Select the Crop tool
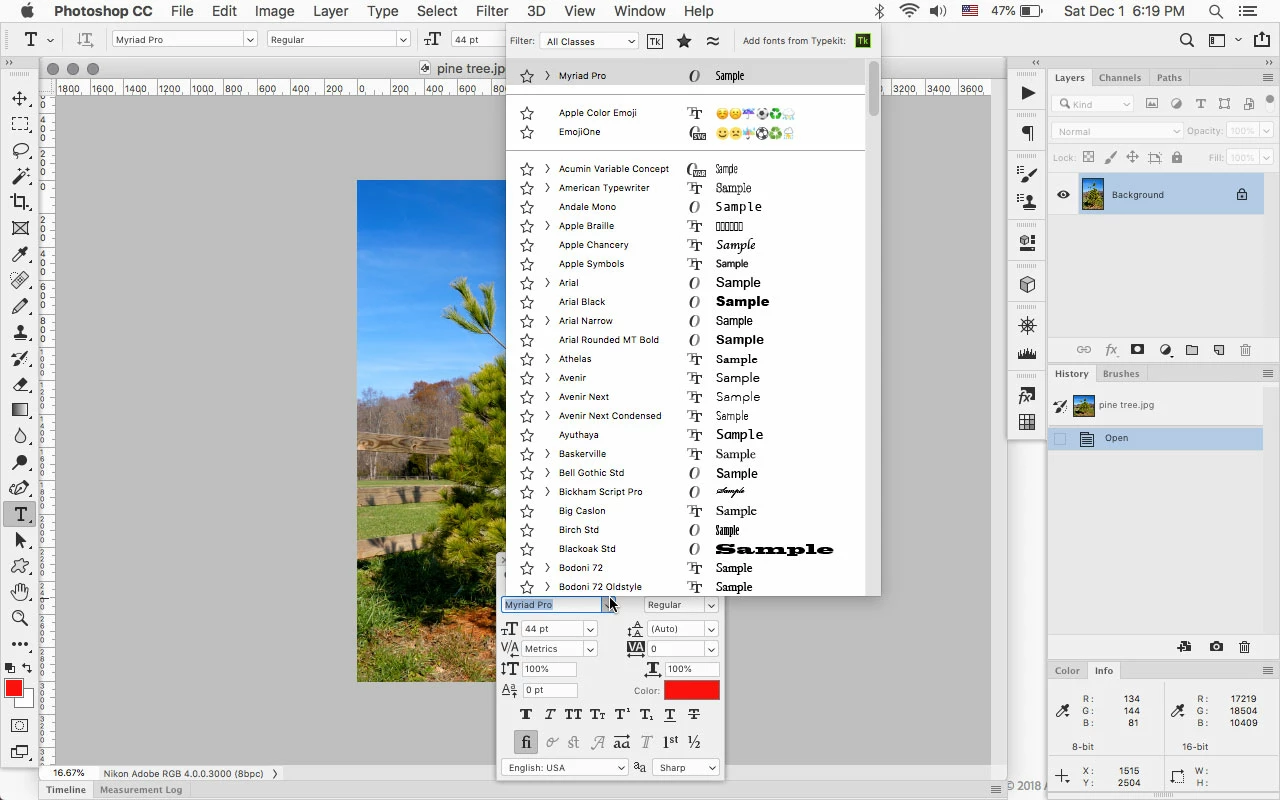Screen dimensions: 1280x800 pos(20,202)
